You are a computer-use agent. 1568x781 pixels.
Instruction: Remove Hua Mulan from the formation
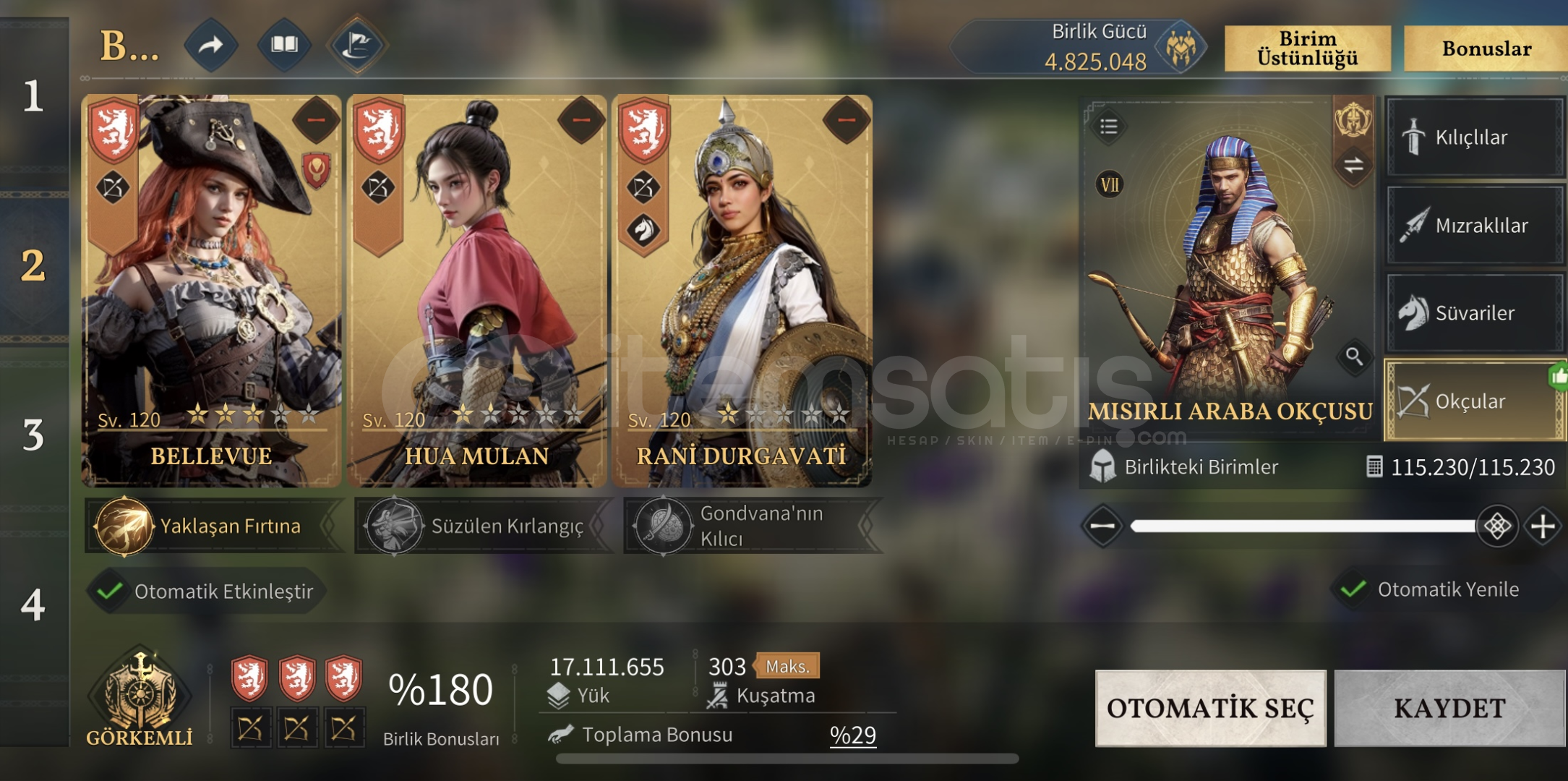[581, 120]
